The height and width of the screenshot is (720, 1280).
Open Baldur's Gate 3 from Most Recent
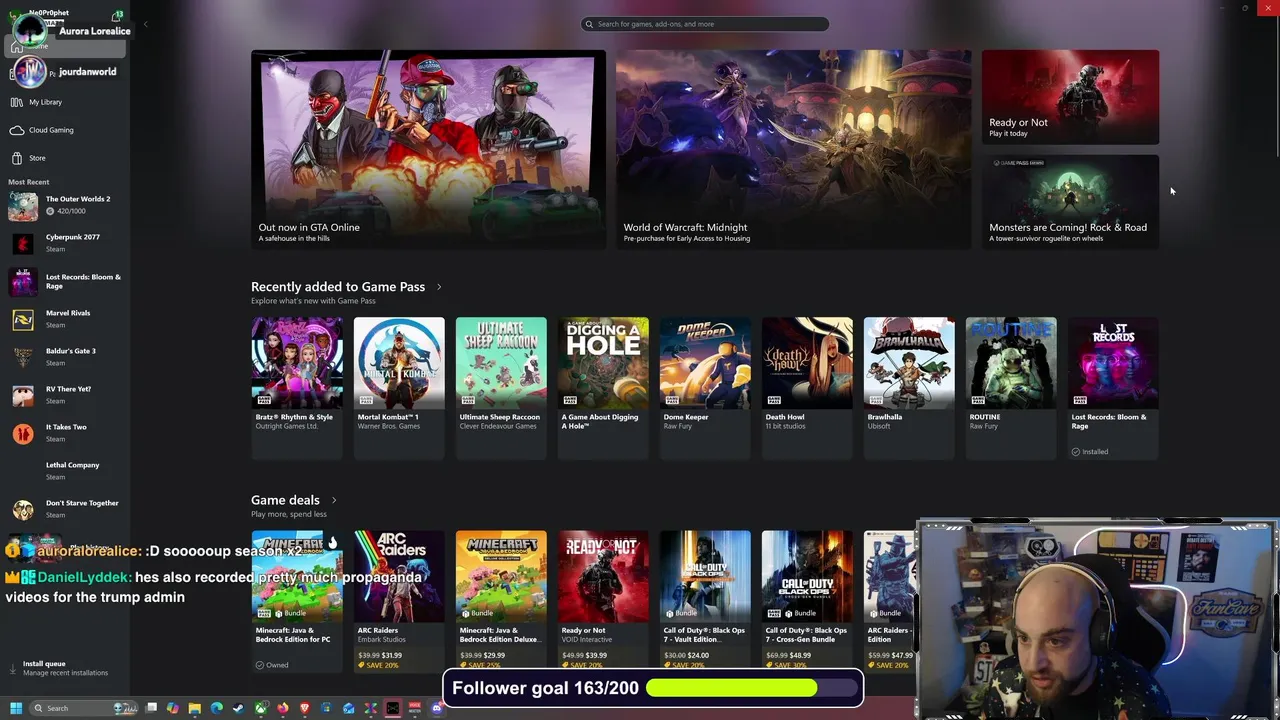coord(65,357)
